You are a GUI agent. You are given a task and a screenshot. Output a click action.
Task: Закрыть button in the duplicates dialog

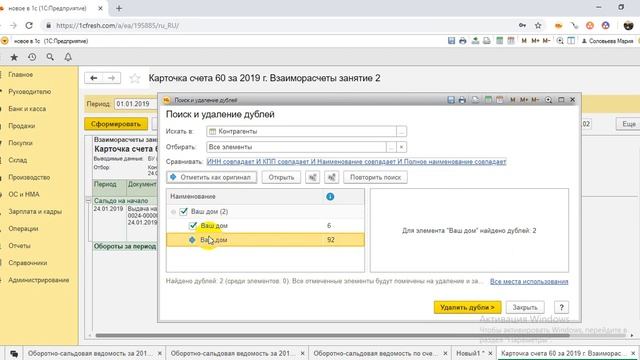pyautogui.click(x=525, y=307)
